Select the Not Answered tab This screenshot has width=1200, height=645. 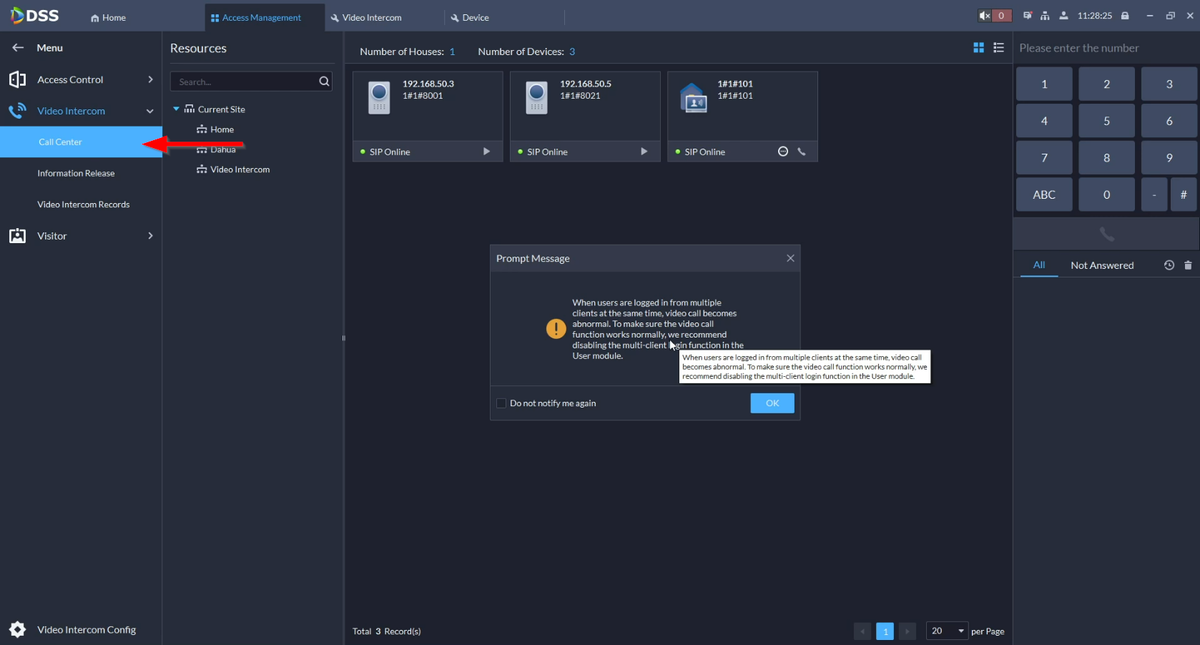(1102, 265)
